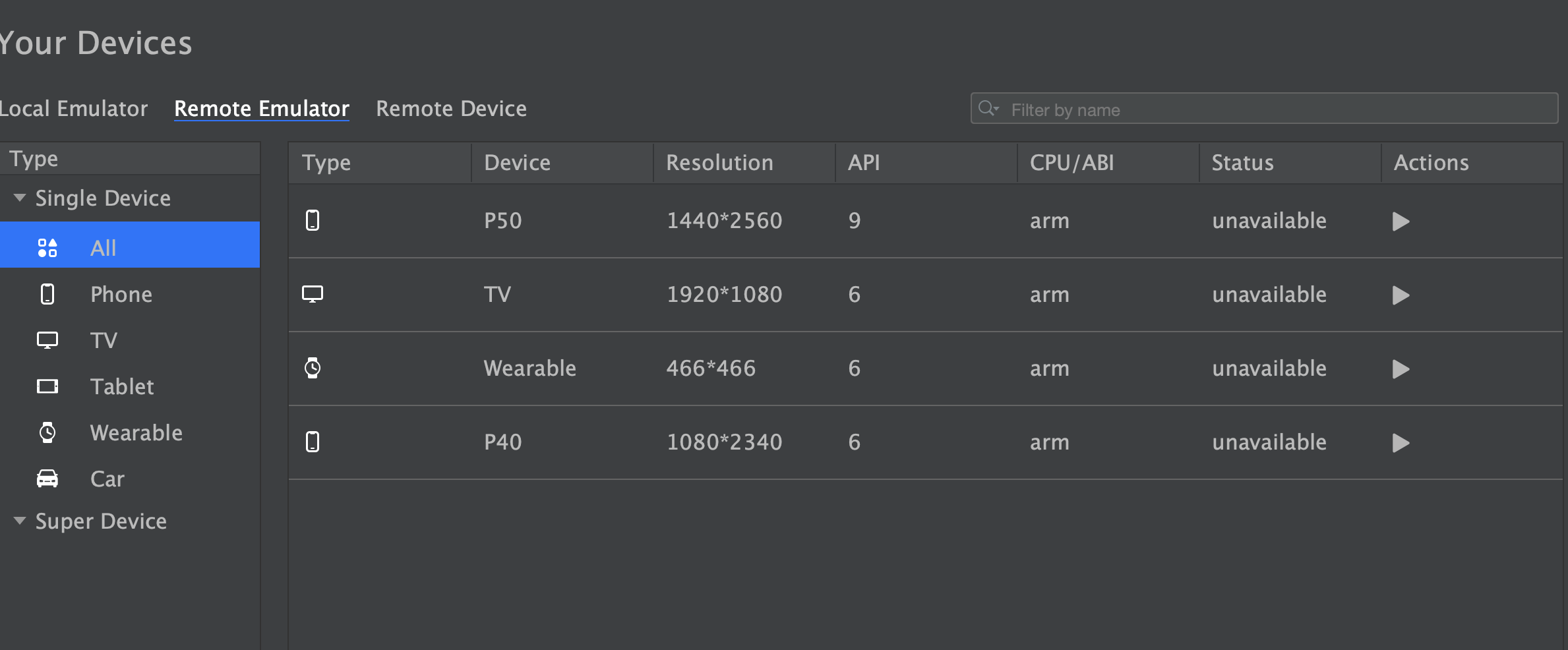Collapse the Super Device section
This screenshot has width=1568, height=650.
pos(20,521)
